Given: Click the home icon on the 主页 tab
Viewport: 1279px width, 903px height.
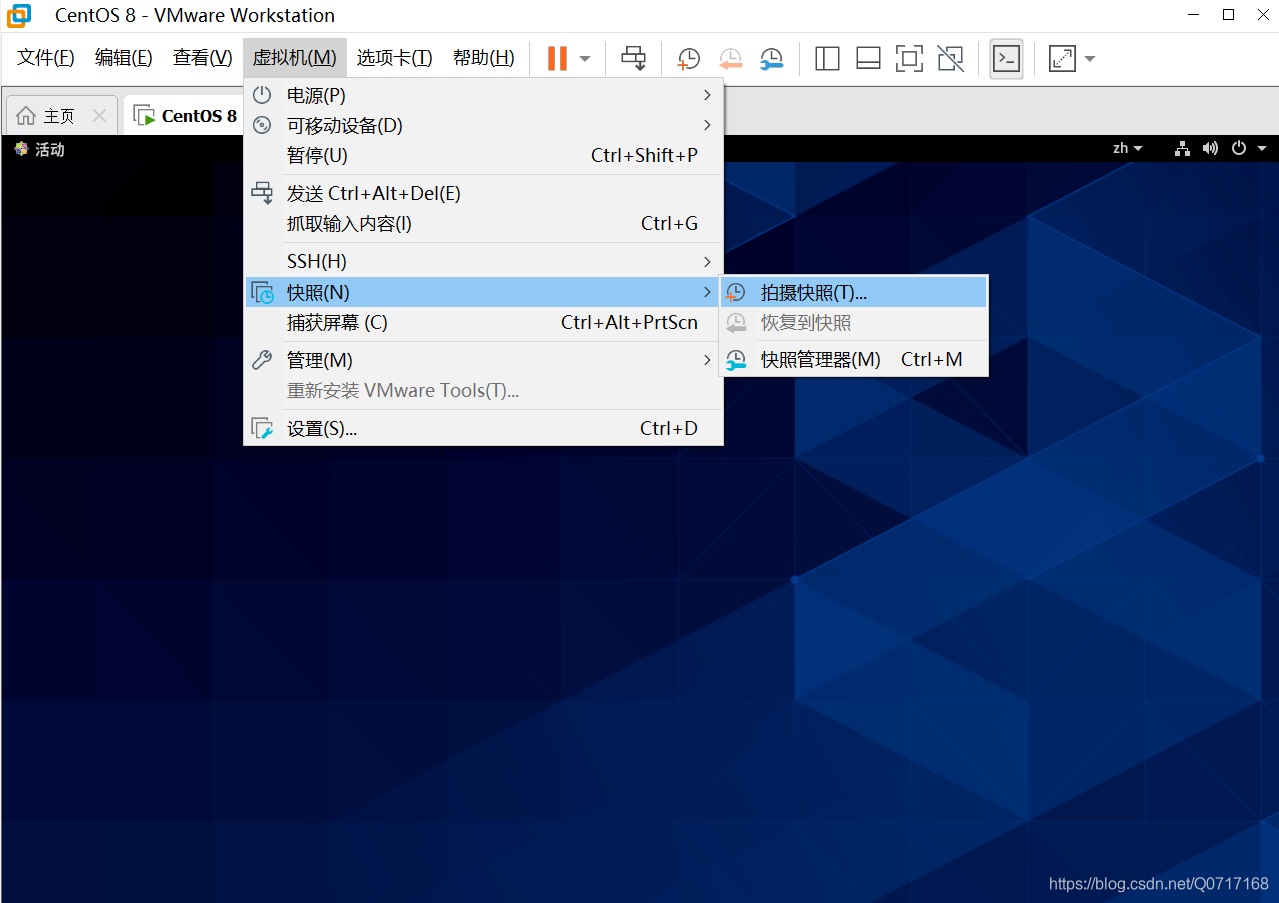Looking at the screenshot, I should click(x=26, y=116).
